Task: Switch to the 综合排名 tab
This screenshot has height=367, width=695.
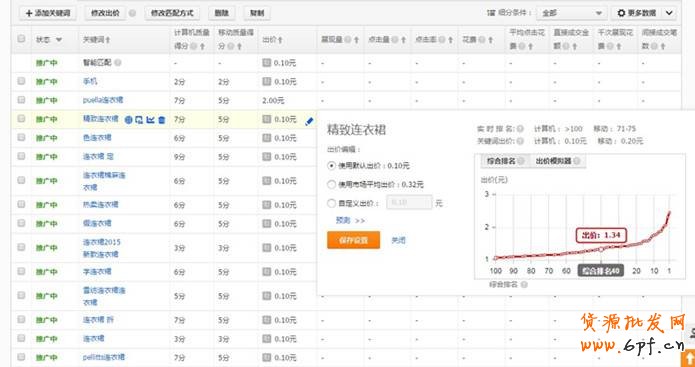Action: [505, 161]
